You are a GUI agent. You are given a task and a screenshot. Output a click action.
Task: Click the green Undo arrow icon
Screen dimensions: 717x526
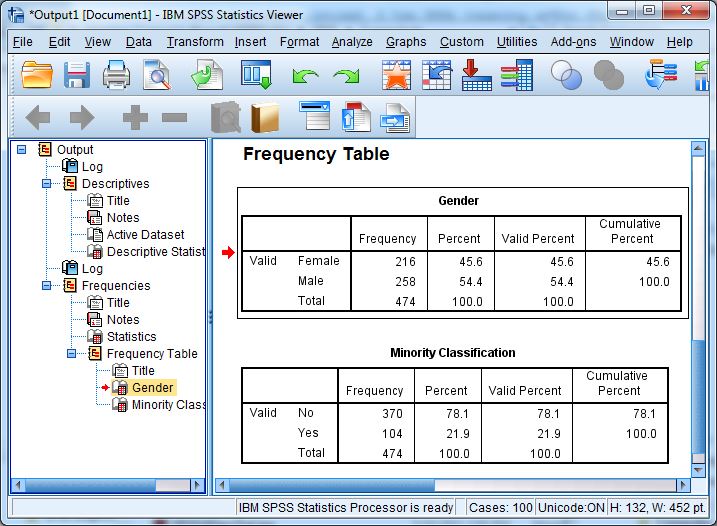(x=305, y=76)
